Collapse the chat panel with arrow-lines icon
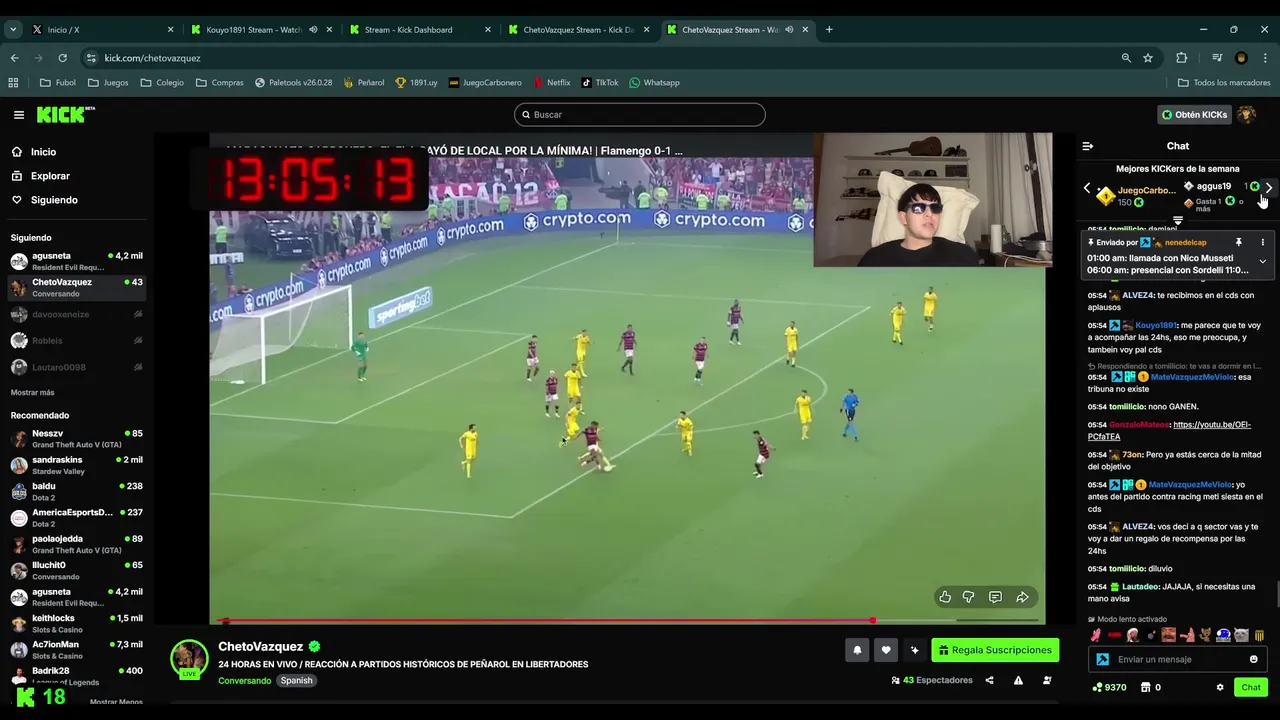The image size is (1280, 720). 1088,146
